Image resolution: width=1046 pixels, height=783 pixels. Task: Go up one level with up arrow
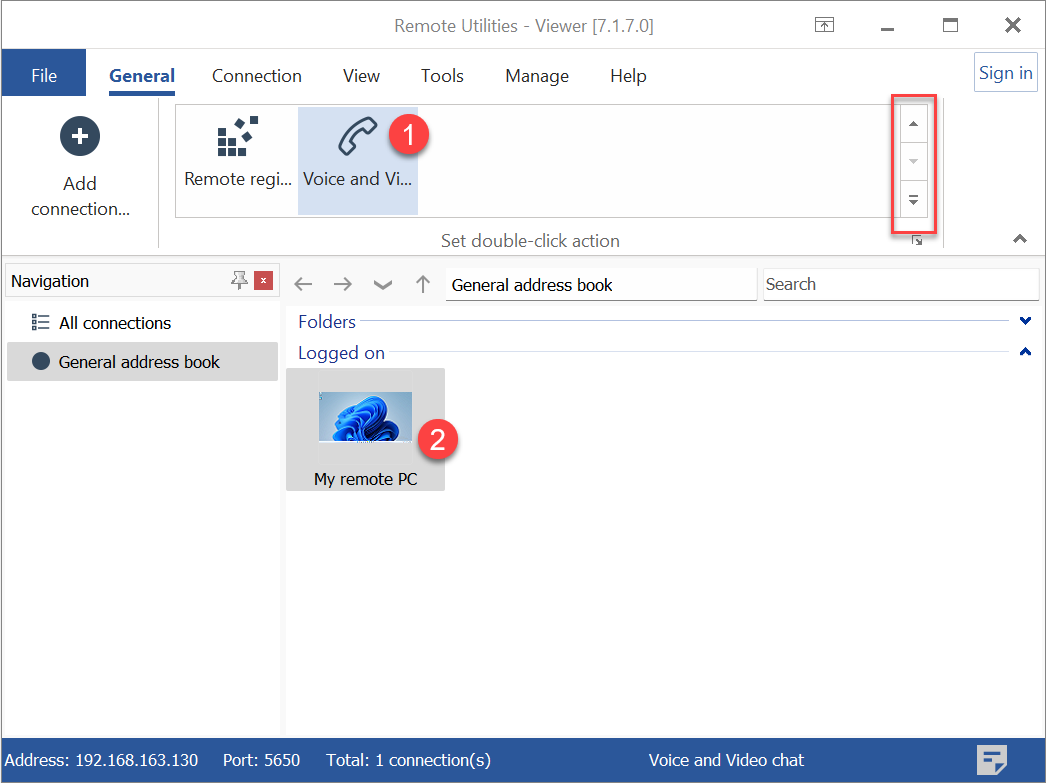(x=423, y=285)
